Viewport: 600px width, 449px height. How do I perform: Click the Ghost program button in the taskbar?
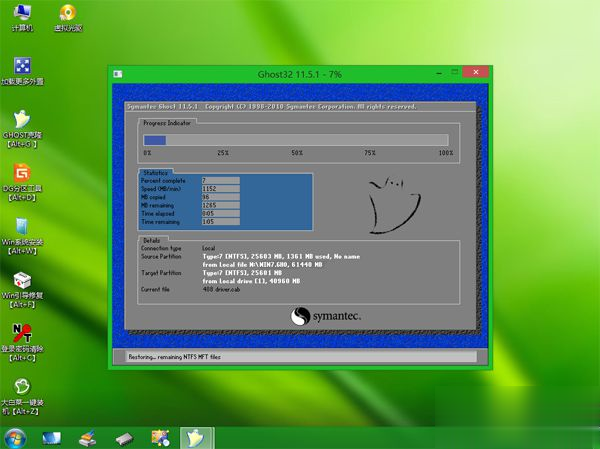click(196, 437)
